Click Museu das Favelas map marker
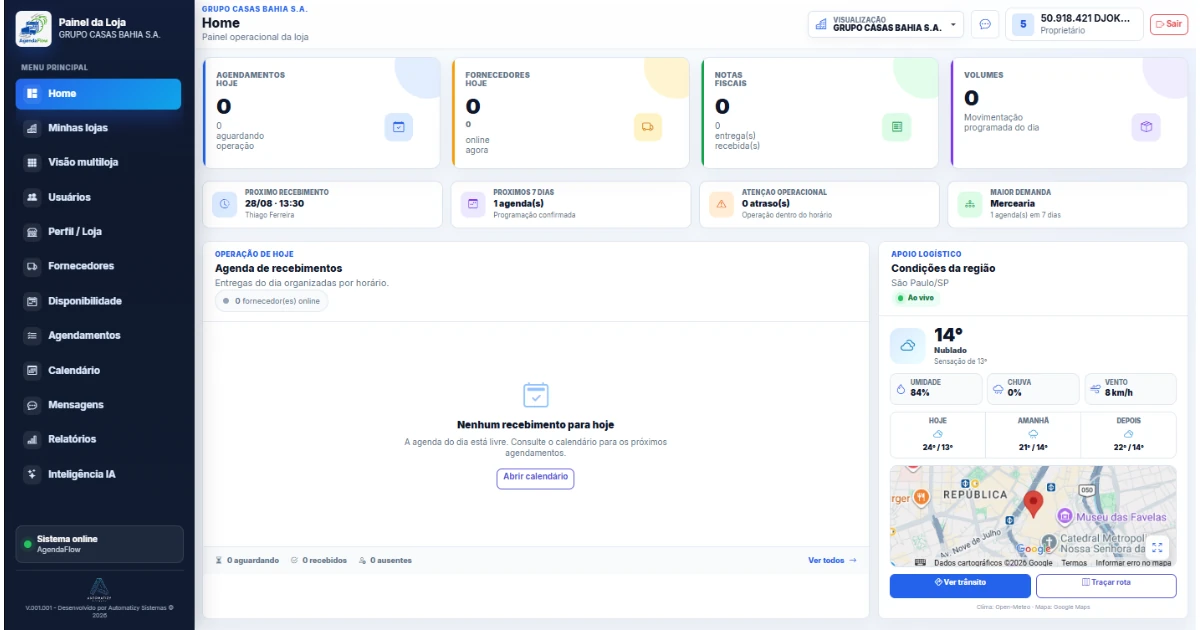 [x=1066, y=516]
